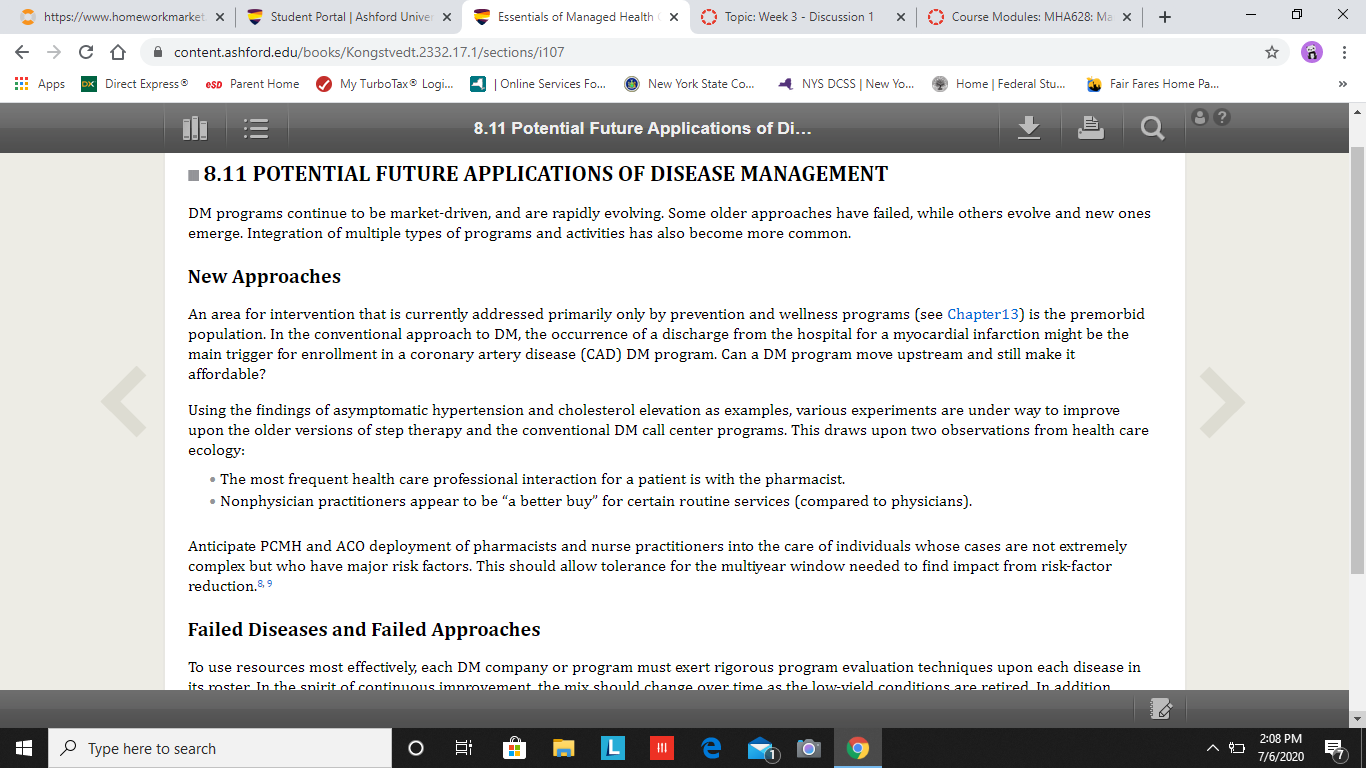Click the download icon in reader toolbar
The height and width of the screenshot is (768, 1366).
click(1029, 127)
